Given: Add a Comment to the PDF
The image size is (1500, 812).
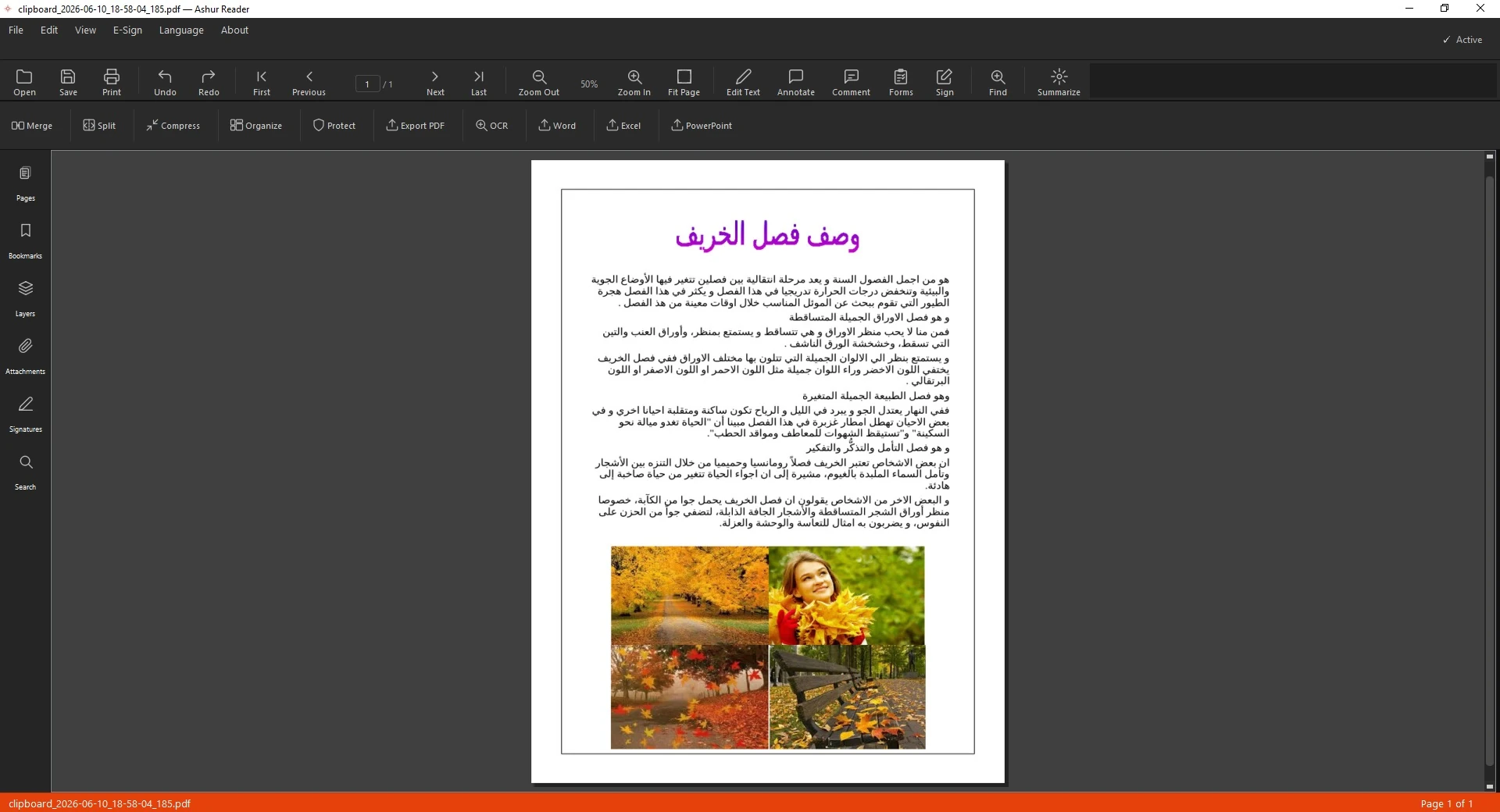Looking at the screenshot, I should (x=852, y=82).
